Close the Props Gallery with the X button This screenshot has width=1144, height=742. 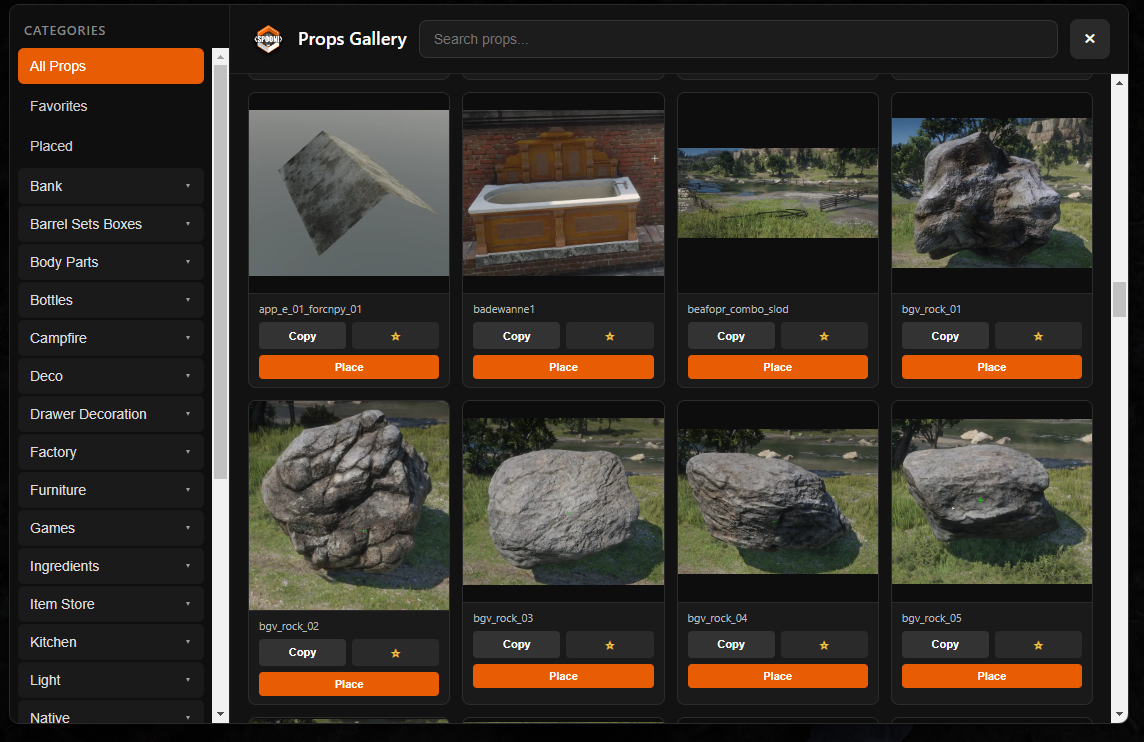tap(1089, 39)
